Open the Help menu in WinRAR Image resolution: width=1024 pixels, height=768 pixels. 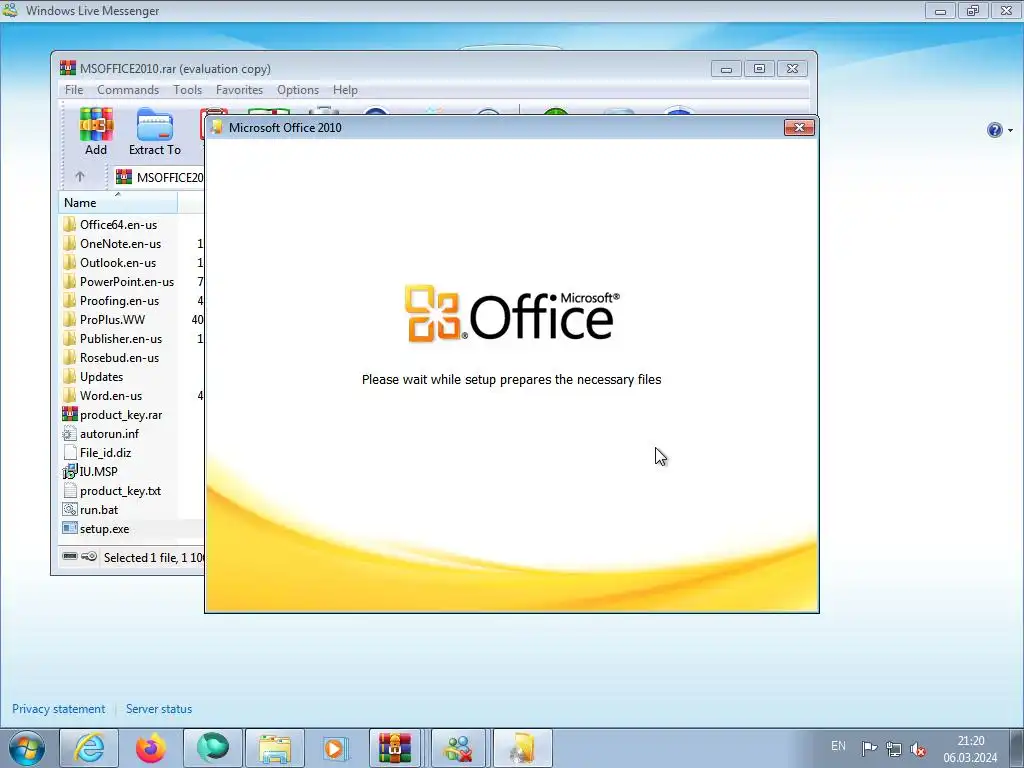(x=345, y=89)
